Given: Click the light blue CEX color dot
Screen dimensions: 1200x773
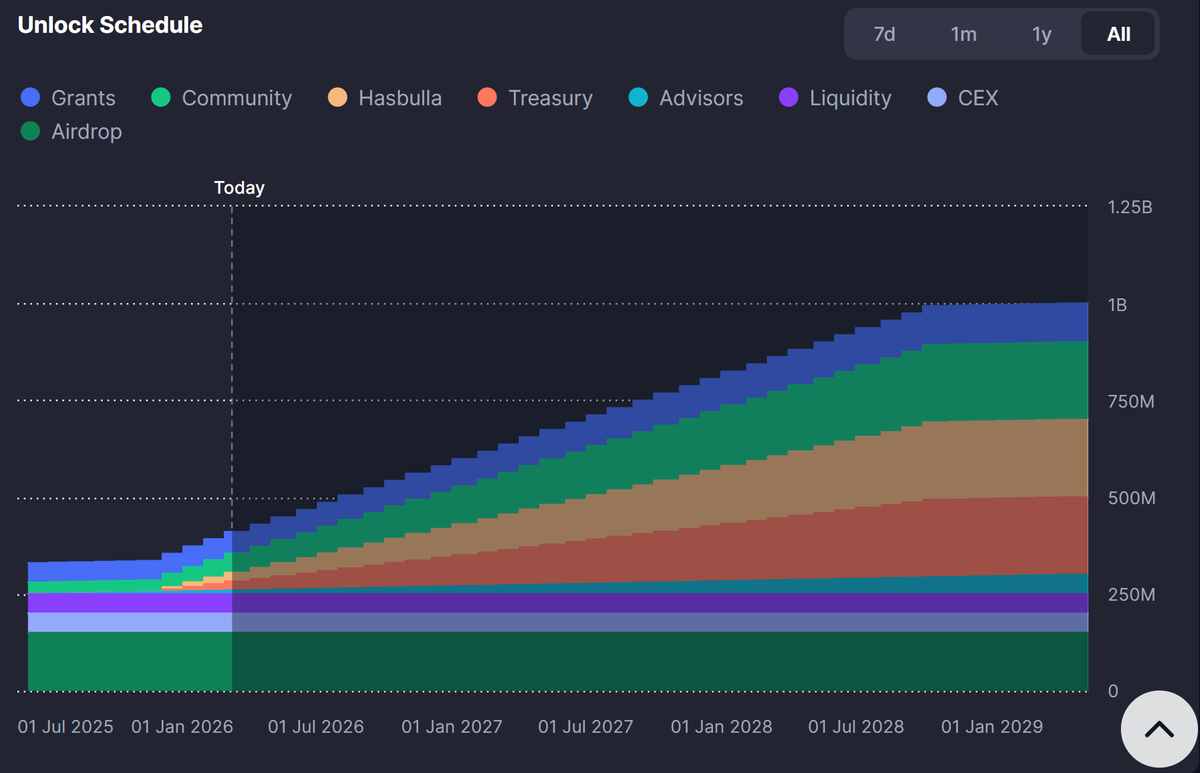Looking at the screenshot, I should click(937, 98).
